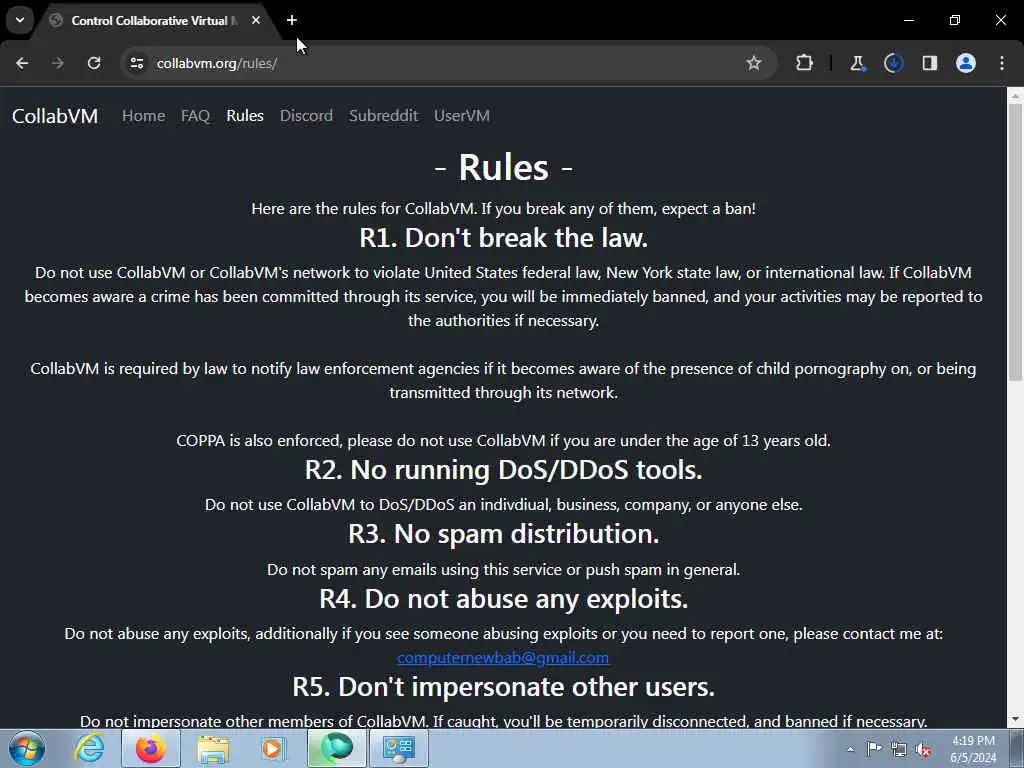Image resolution: width=1024 pixels, height=768 pixels.
Task: Click the muted volume tray icon
Action: tap(923, 750)
